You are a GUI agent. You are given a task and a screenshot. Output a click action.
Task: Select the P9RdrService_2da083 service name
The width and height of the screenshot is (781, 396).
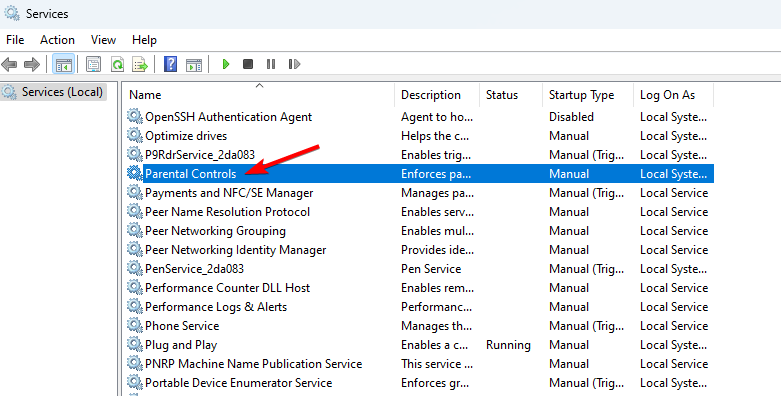pos(200,154)
